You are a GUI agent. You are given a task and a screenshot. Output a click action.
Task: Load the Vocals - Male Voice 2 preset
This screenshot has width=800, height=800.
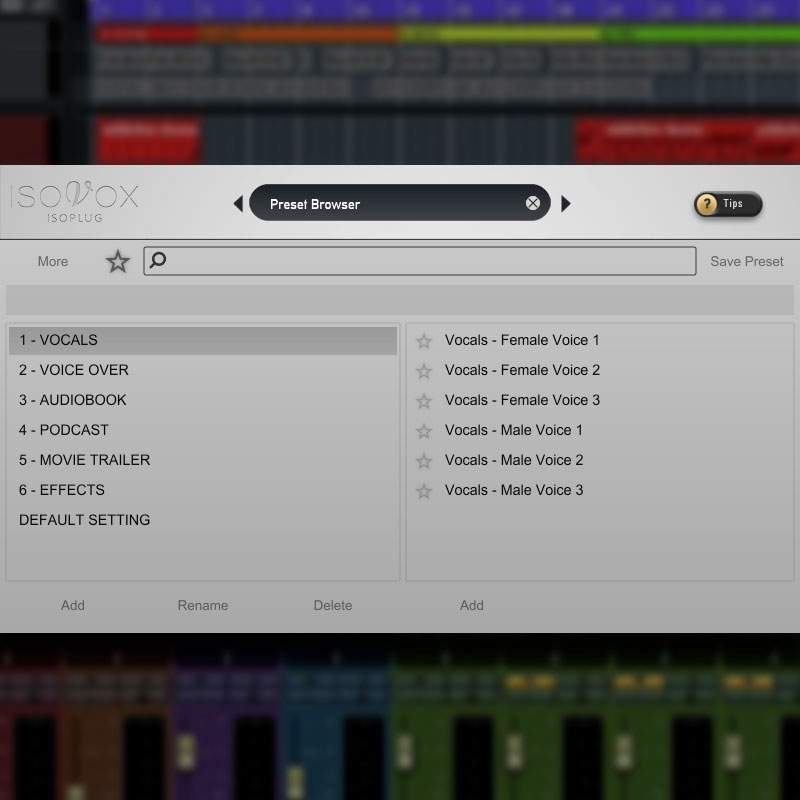pos(514,460)
